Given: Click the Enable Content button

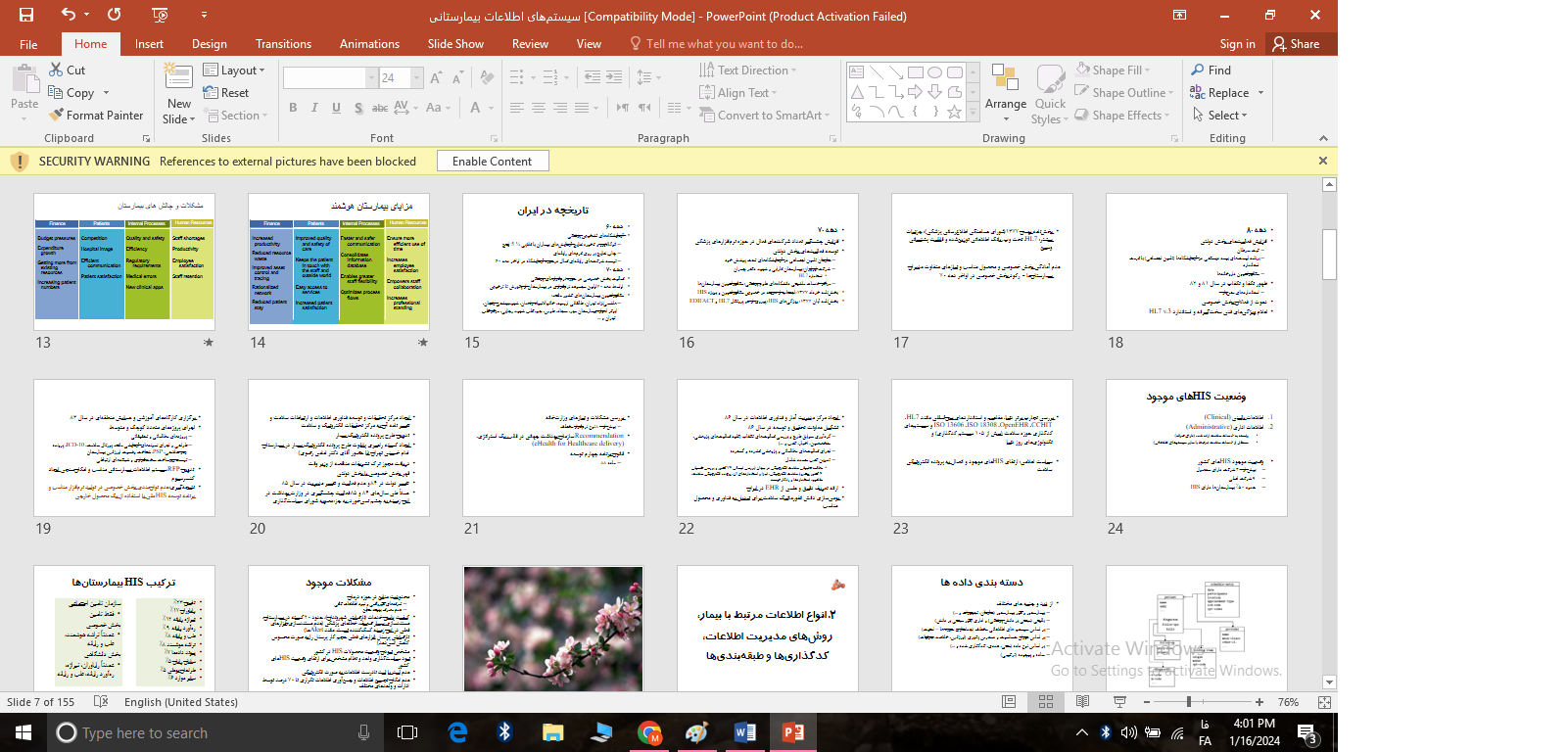Looking at the screenshot, I should pos(492,162).
